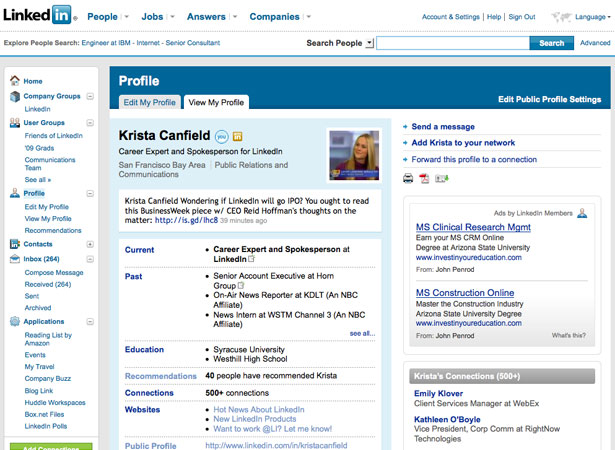Image resolution: width=615 pixels, height=450 pixels.
Task: Click the 'you' badge next to Krista Canfield
Action: click(x=222, y=137)
